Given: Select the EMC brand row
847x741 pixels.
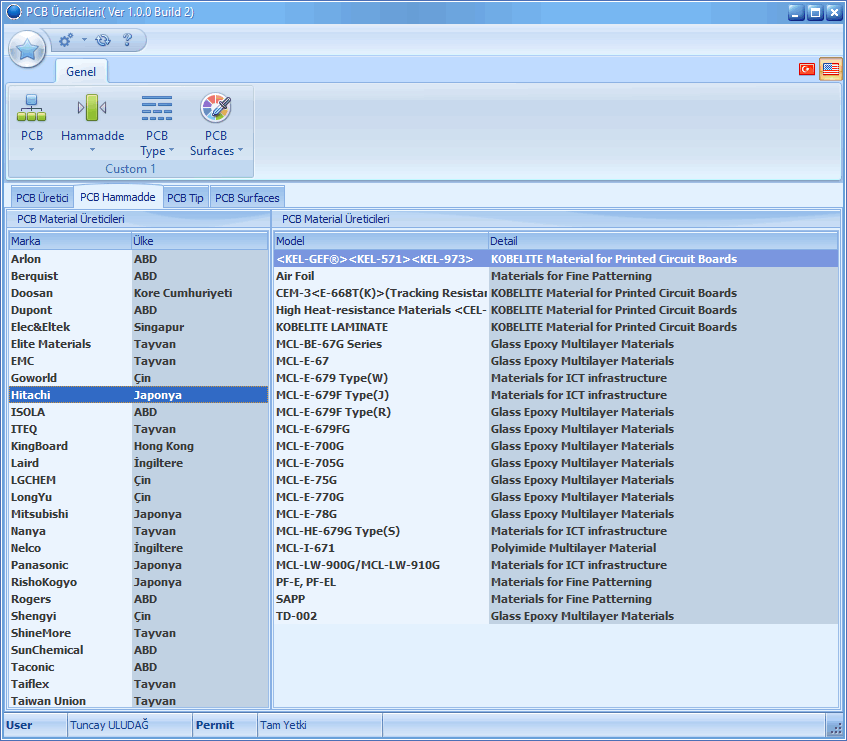Looking at the screenshot, I should pyautogui.click(x=138, y=361).
